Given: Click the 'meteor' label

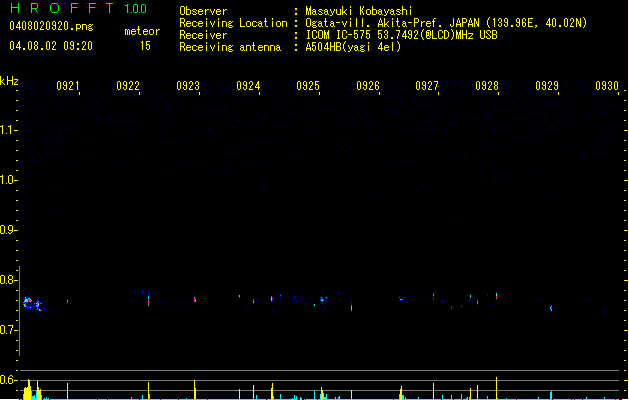Looking at the screenshot, I should coord(142,31).
